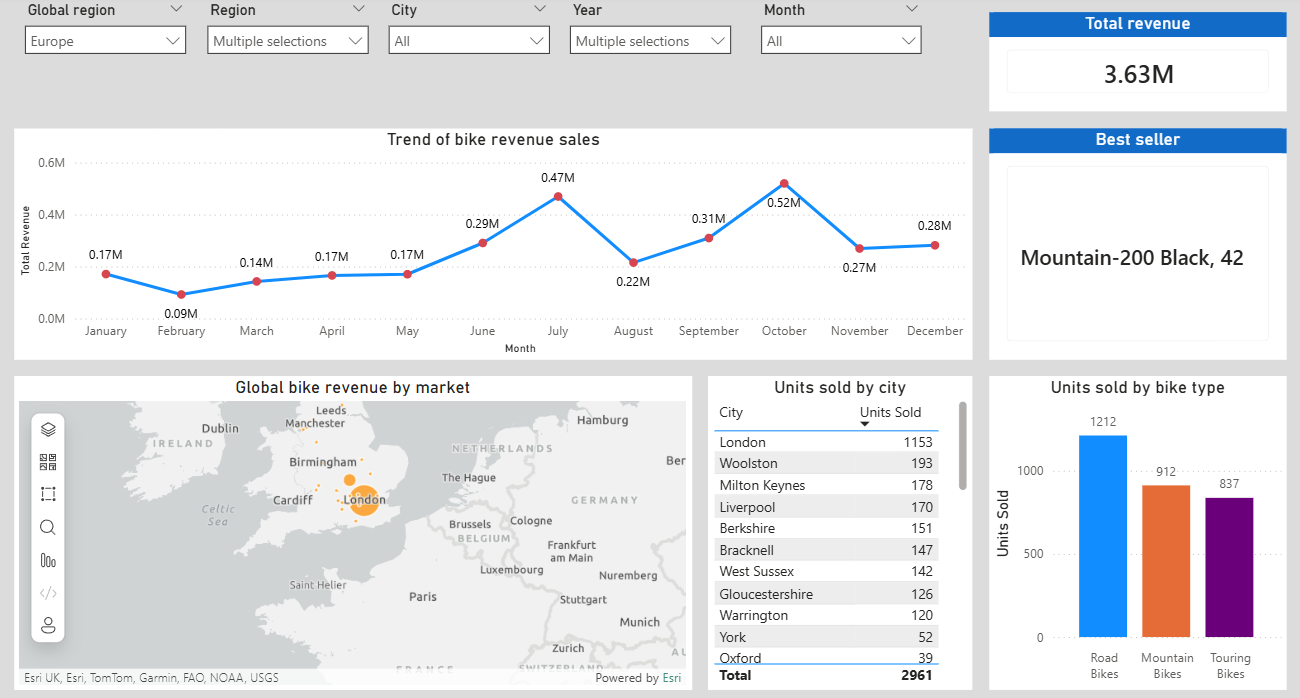Select the London bubble on the map
1300x698 pixels.
(x=364, y=499)
